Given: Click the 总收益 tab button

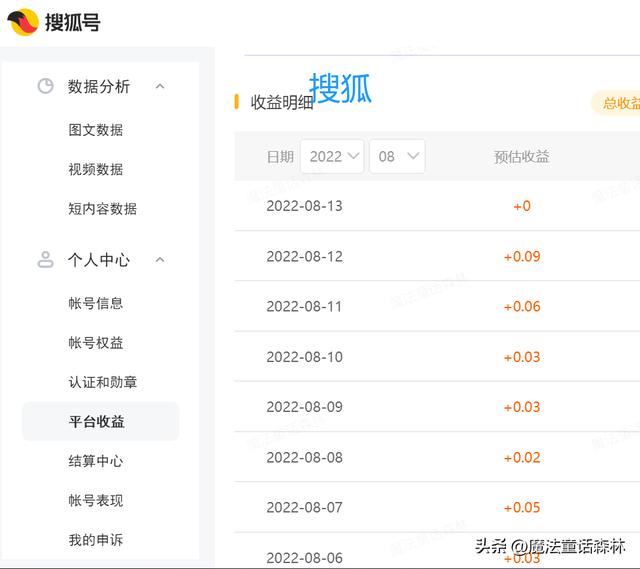Looking at the screenshot, I should pos(616,103).
